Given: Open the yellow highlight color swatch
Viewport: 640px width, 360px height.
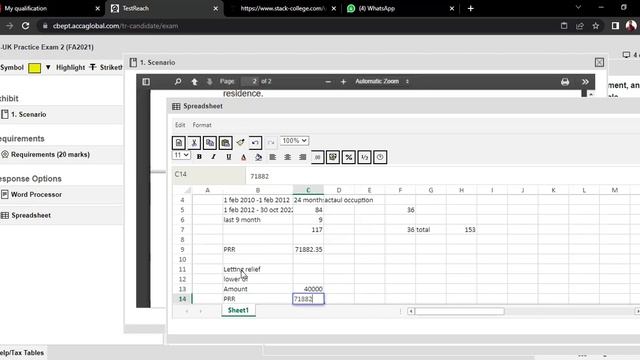Looking at the screenshot, I should coord(35,68).
